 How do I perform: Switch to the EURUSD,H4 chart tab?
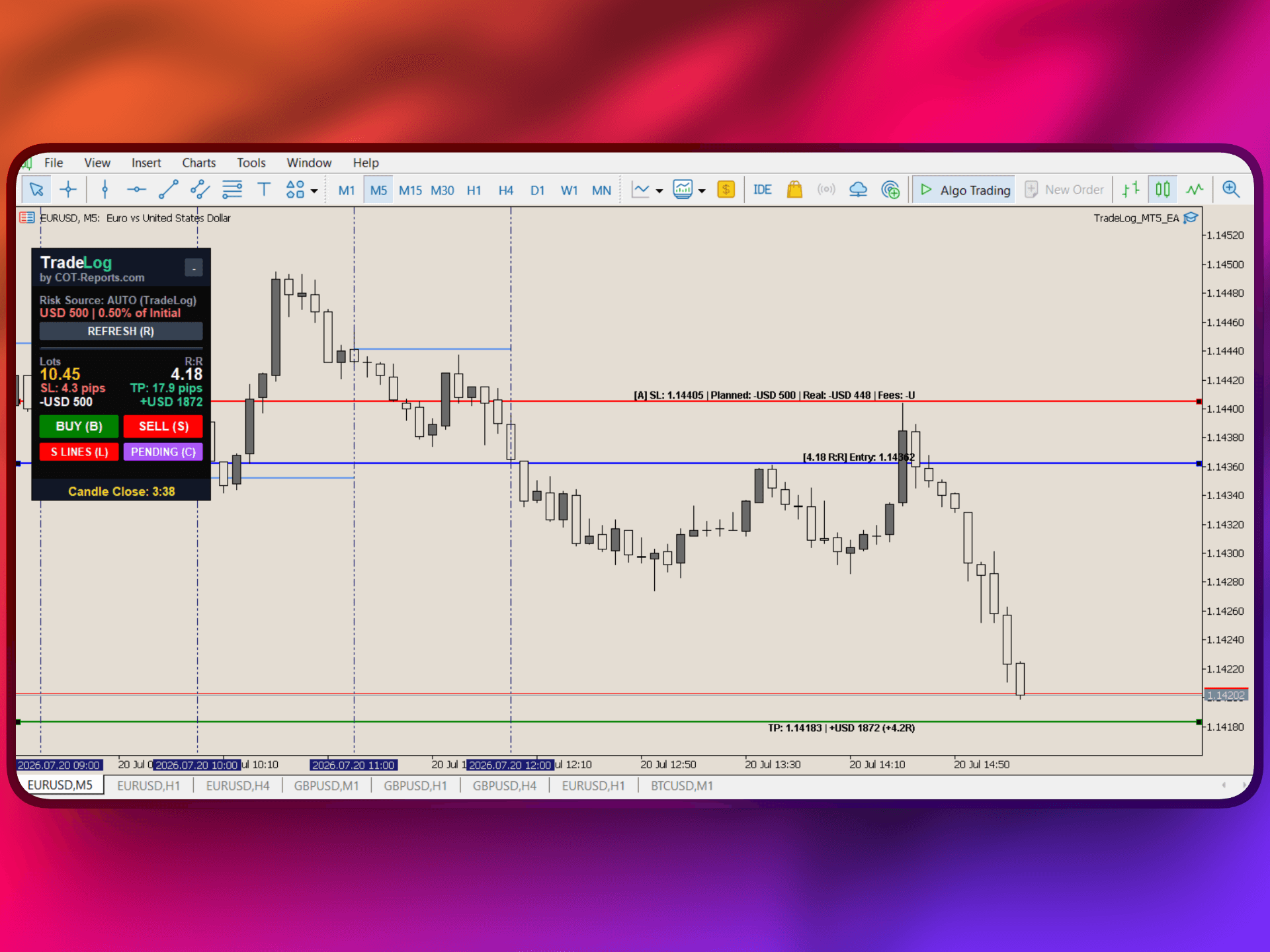point(237,786)
